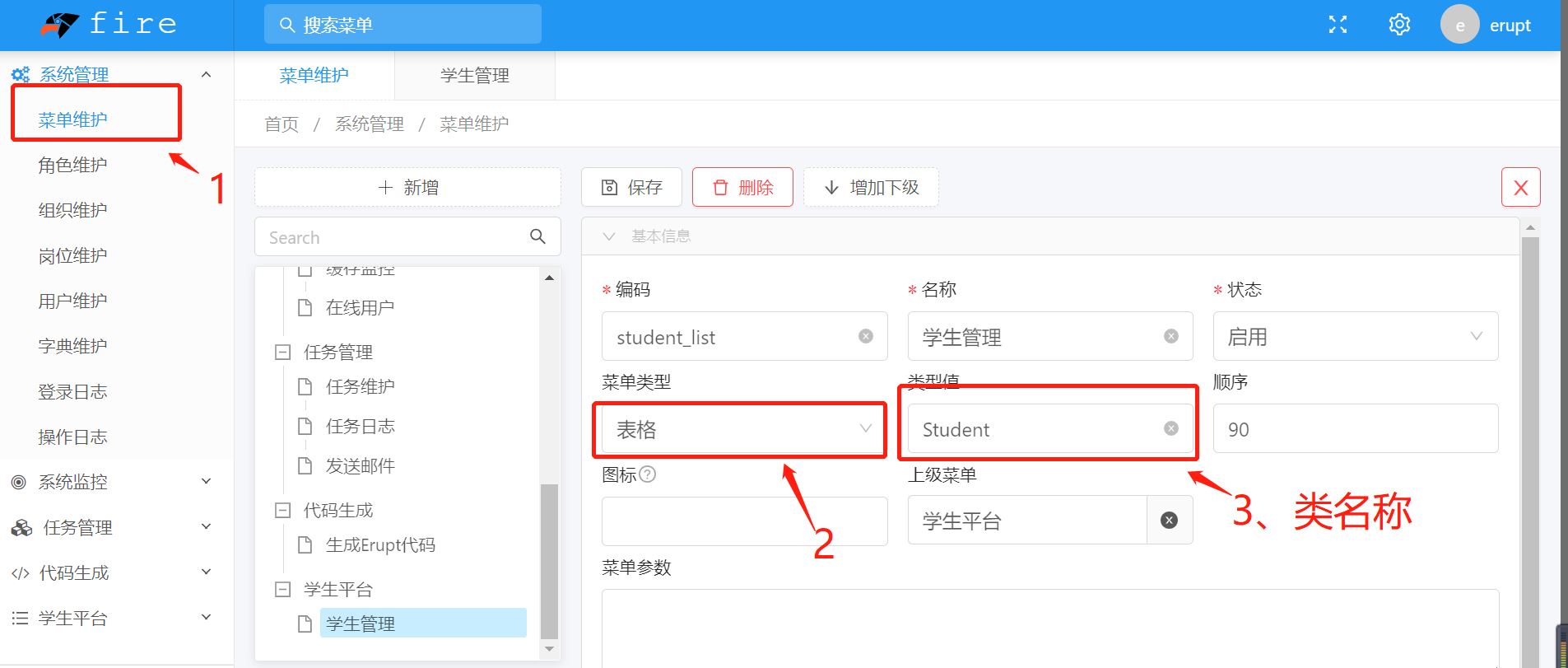The height and width of the screenshot is (668, 1568).
Task: Click the fire logo in header
Action: [109, 25]
